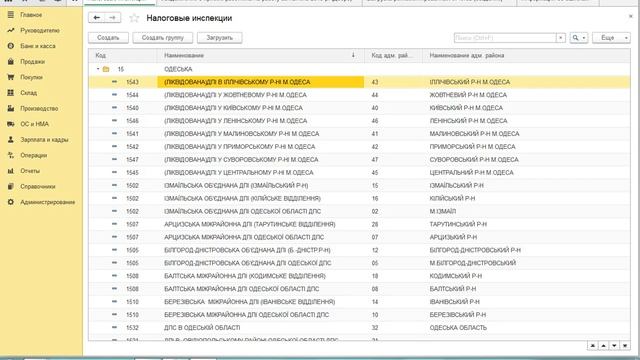Click М.ІЗМАЇЛ district cell
This screenshot has height=360, width=640.
coord(442,211)
